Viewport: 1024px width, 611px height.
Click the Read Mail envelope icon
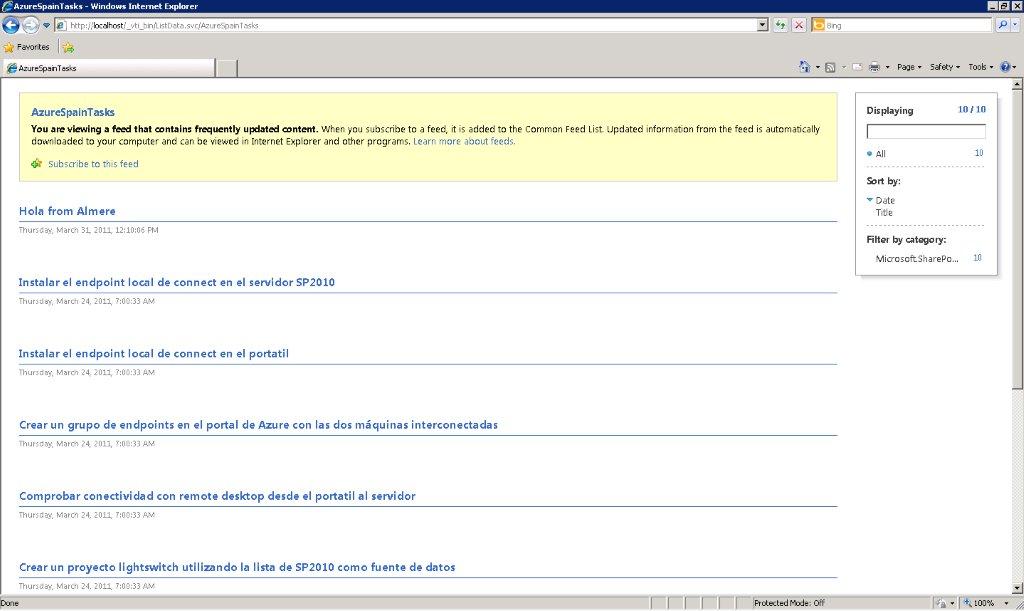(x=857, y=67)
